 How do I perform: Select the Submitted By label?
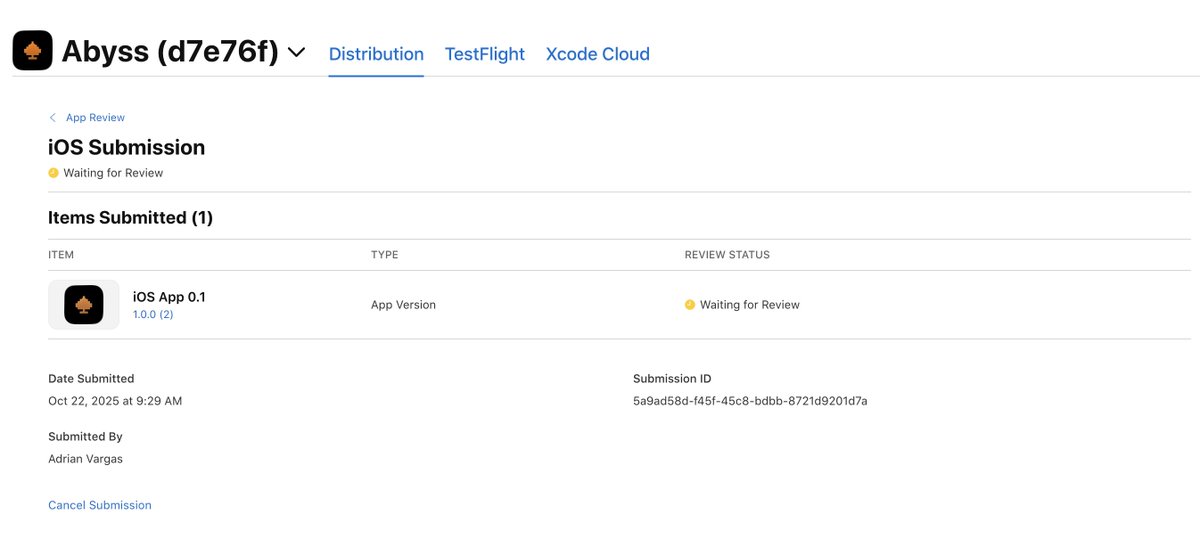tap(85, 437)
